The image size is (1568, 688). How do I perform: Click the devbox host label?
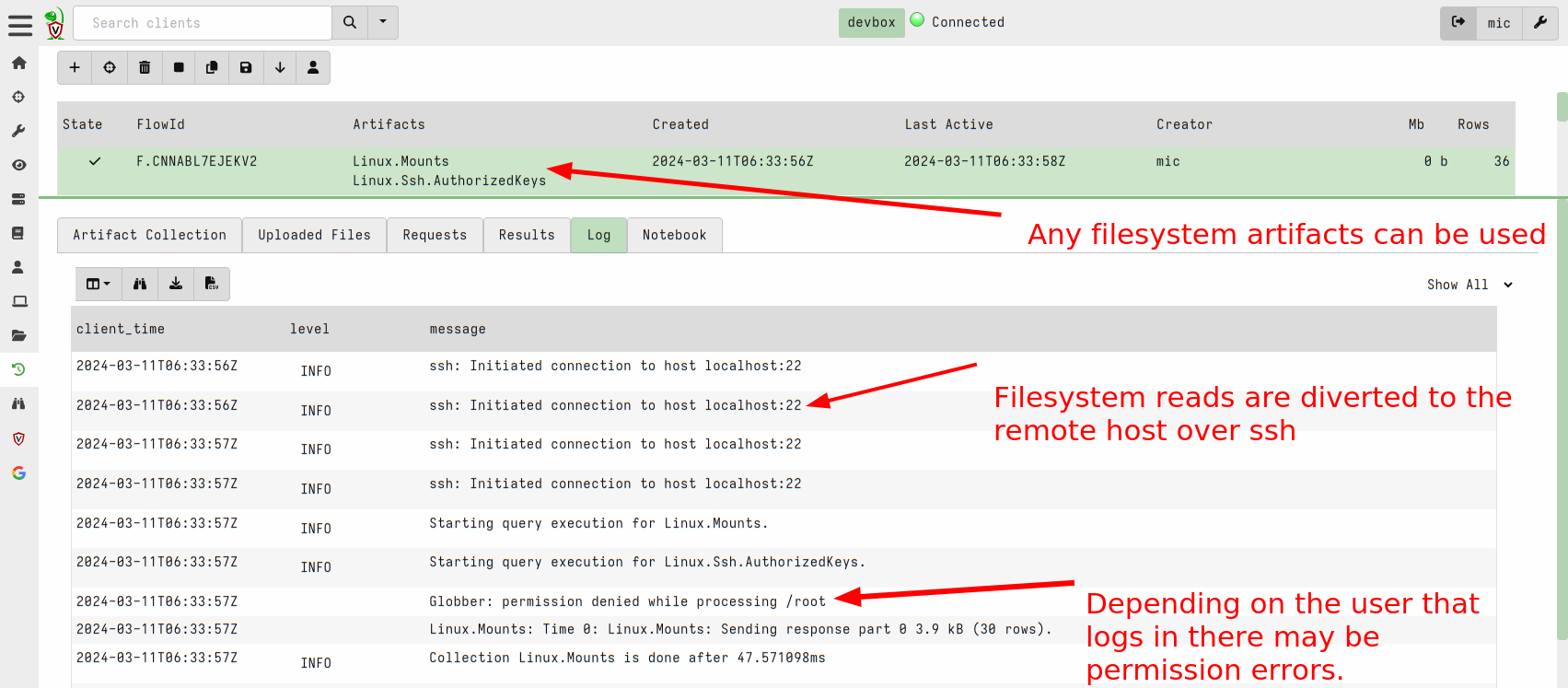[x=871, y=22]
